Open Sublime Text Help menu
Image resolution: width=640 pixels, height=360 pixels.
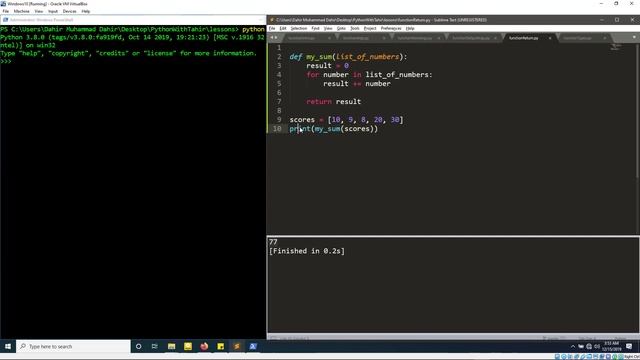tap(410, 29)
